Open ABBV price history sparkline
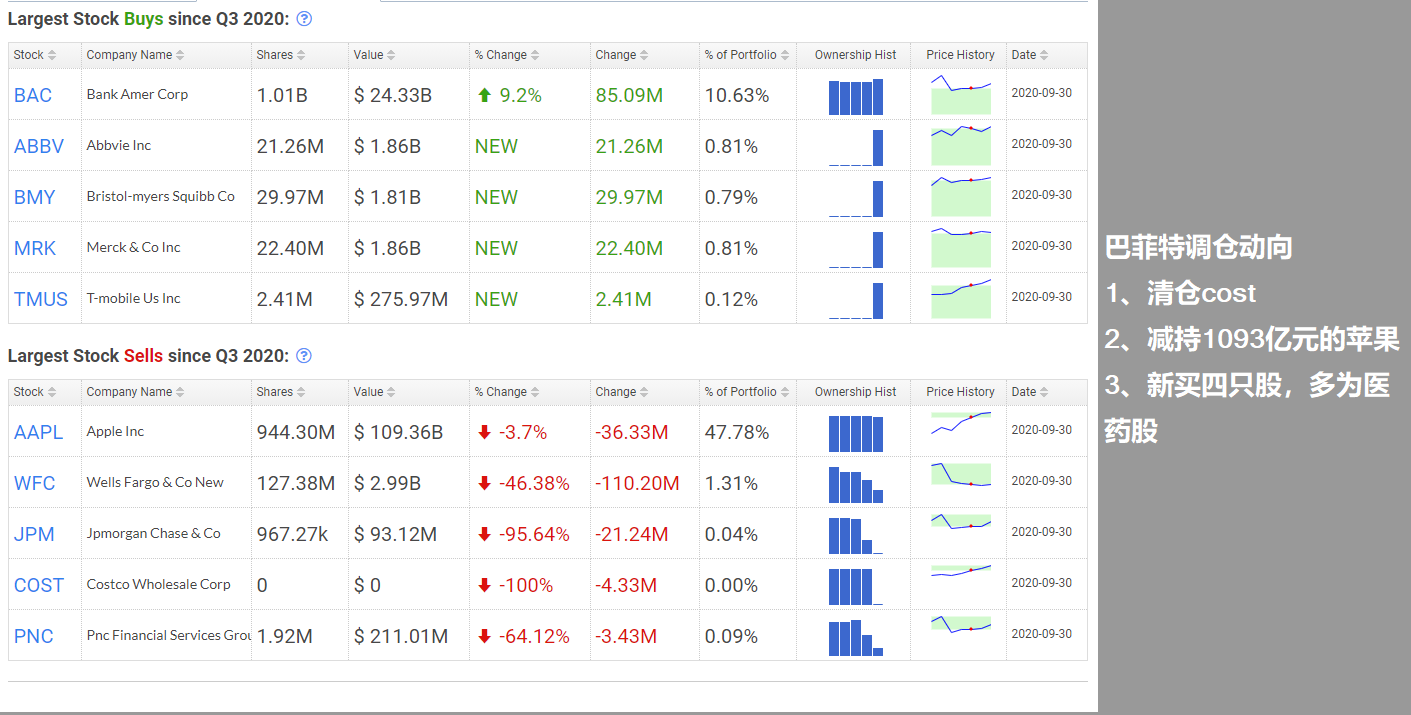Viewport: 1411px width, 715px height. [x=961, y=145]
